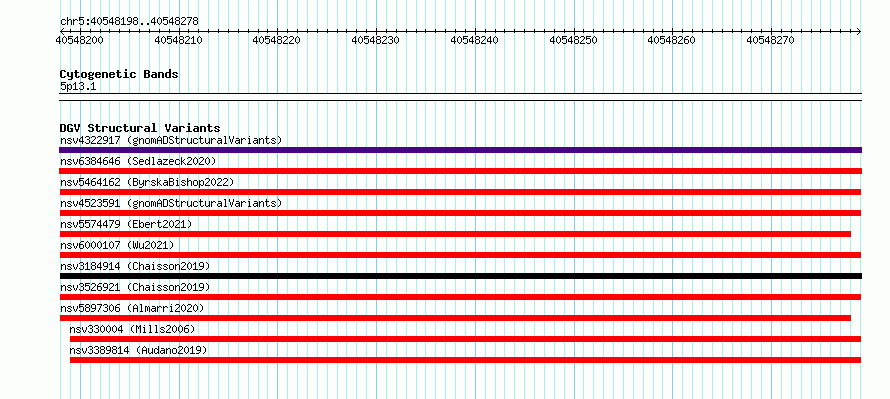Click the left arrowhead of the ruler
Image resolution: width=890 pixels, height=399 pixels.
62,31
